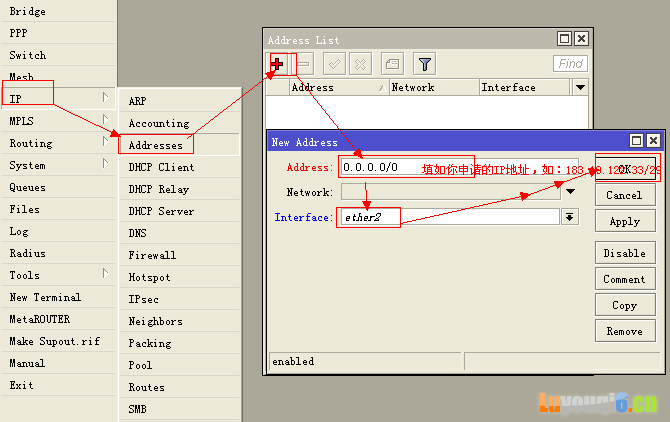
Task: Click Make Supout.rif in sidebar
Action: [59, 341]
